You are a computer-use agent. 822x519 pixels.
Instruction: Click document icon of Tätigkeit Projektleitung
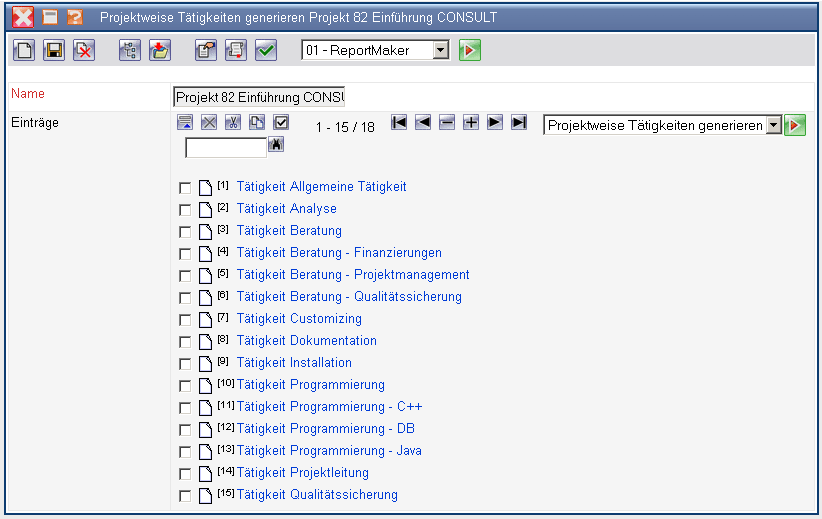pos(206,474)
